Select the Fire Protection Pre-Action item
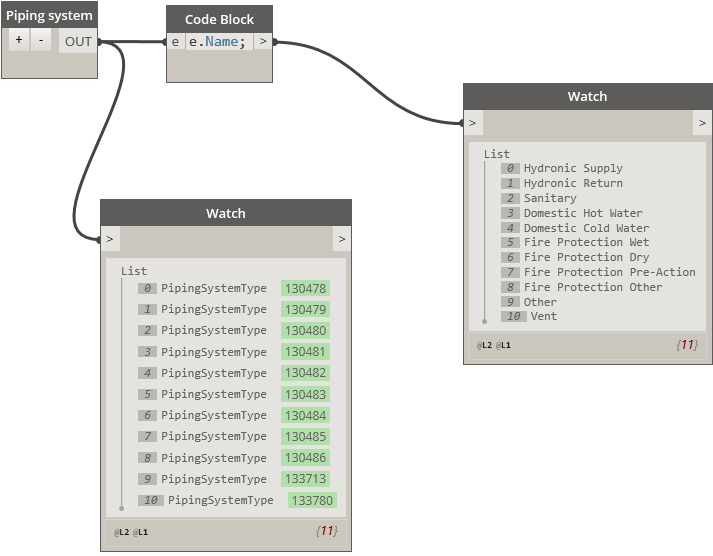Viewport: 713px width, 556px height. click(x=609, y=272)
